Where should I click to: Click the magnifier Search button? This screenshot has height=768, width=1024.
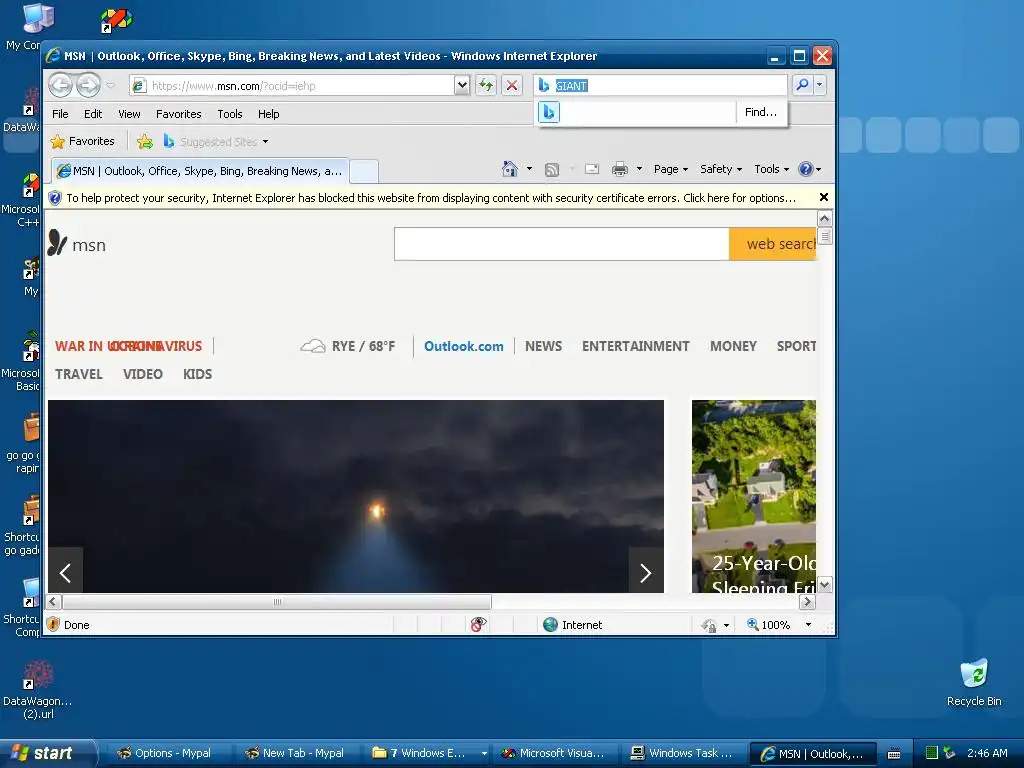(x=802, y=85)
